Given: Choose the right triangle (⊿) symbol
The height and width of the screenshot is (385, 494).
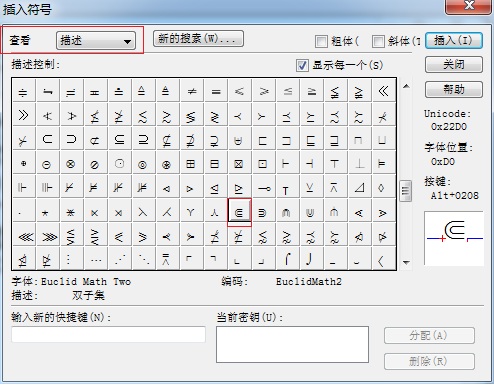Looking at the screenshot, I should (359, 188).
